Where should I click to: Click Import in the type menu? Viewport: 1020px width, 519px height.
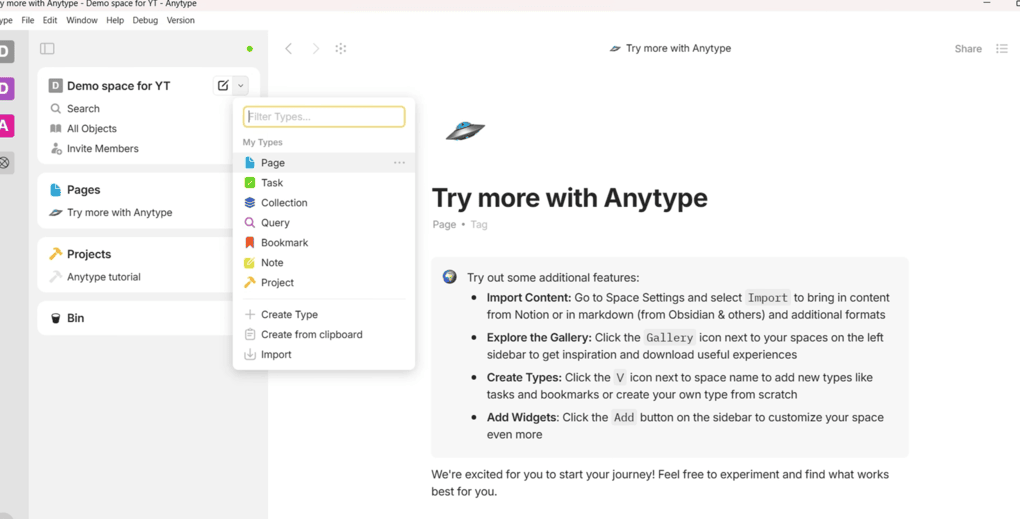324,354
